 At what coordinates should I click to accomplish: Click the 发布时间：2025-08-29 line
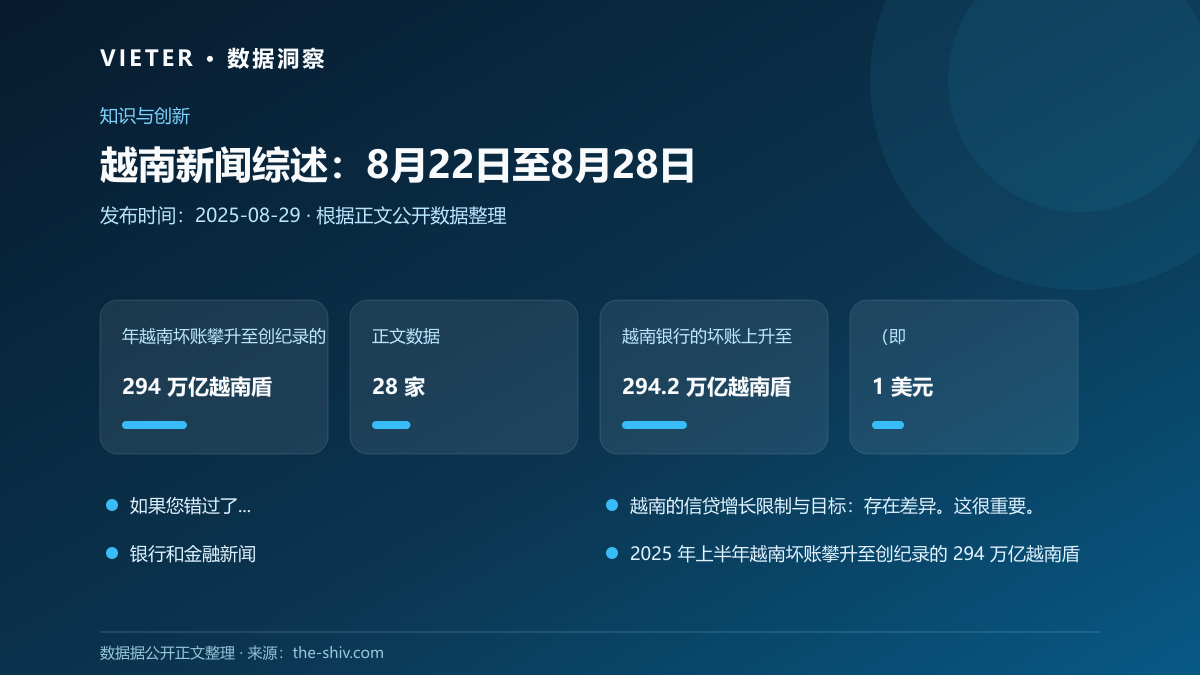point(303,215)
